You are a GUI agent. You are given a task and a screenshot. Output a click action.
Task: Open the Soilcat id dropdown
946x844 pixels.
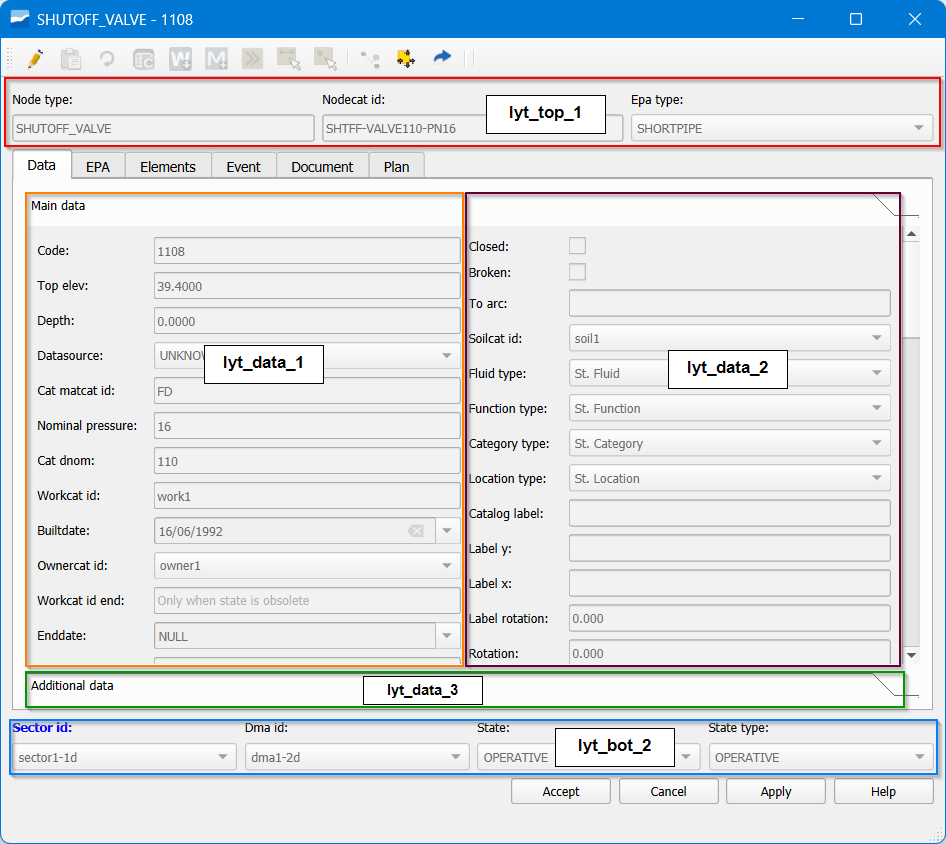click(729, 338)
